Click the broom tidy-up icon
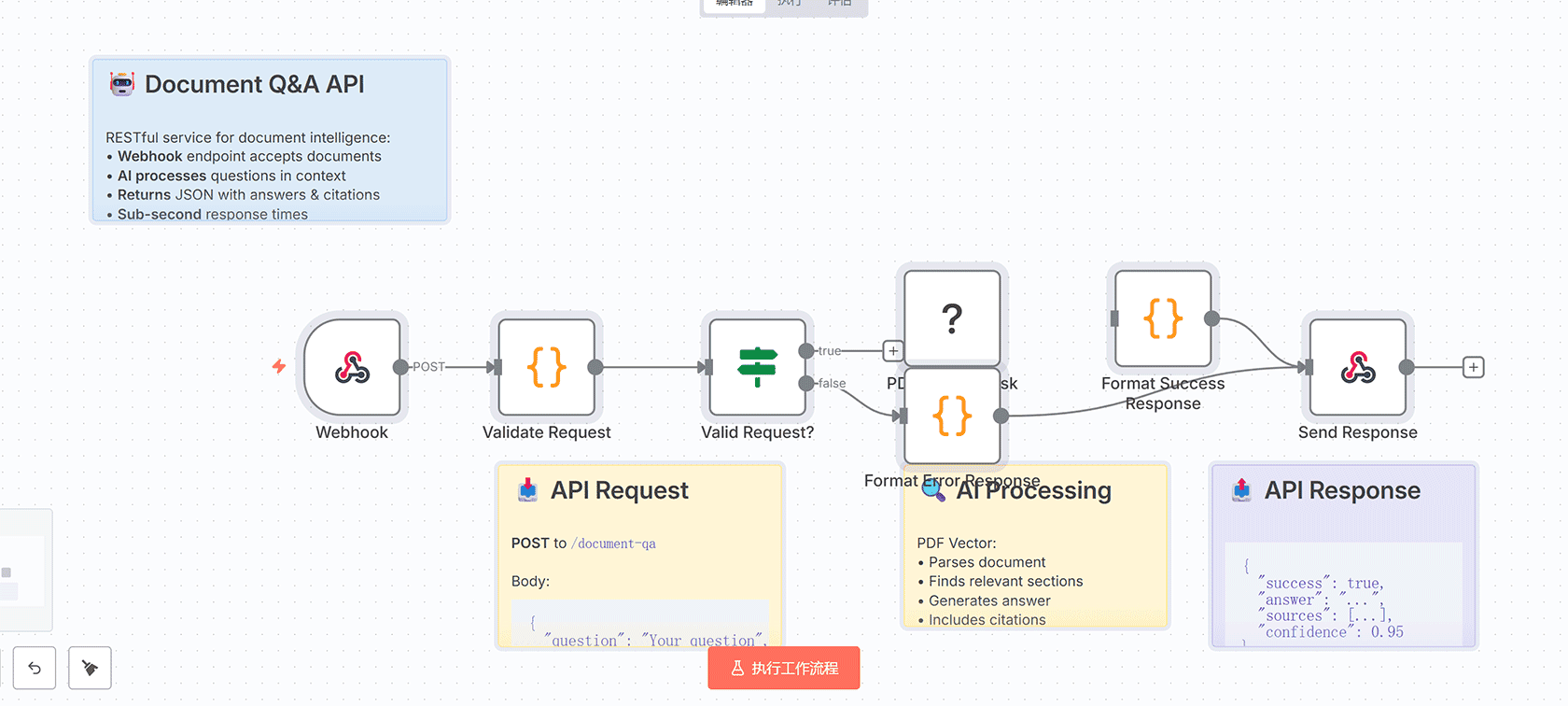1568x706 pixels. coord(90,668)
